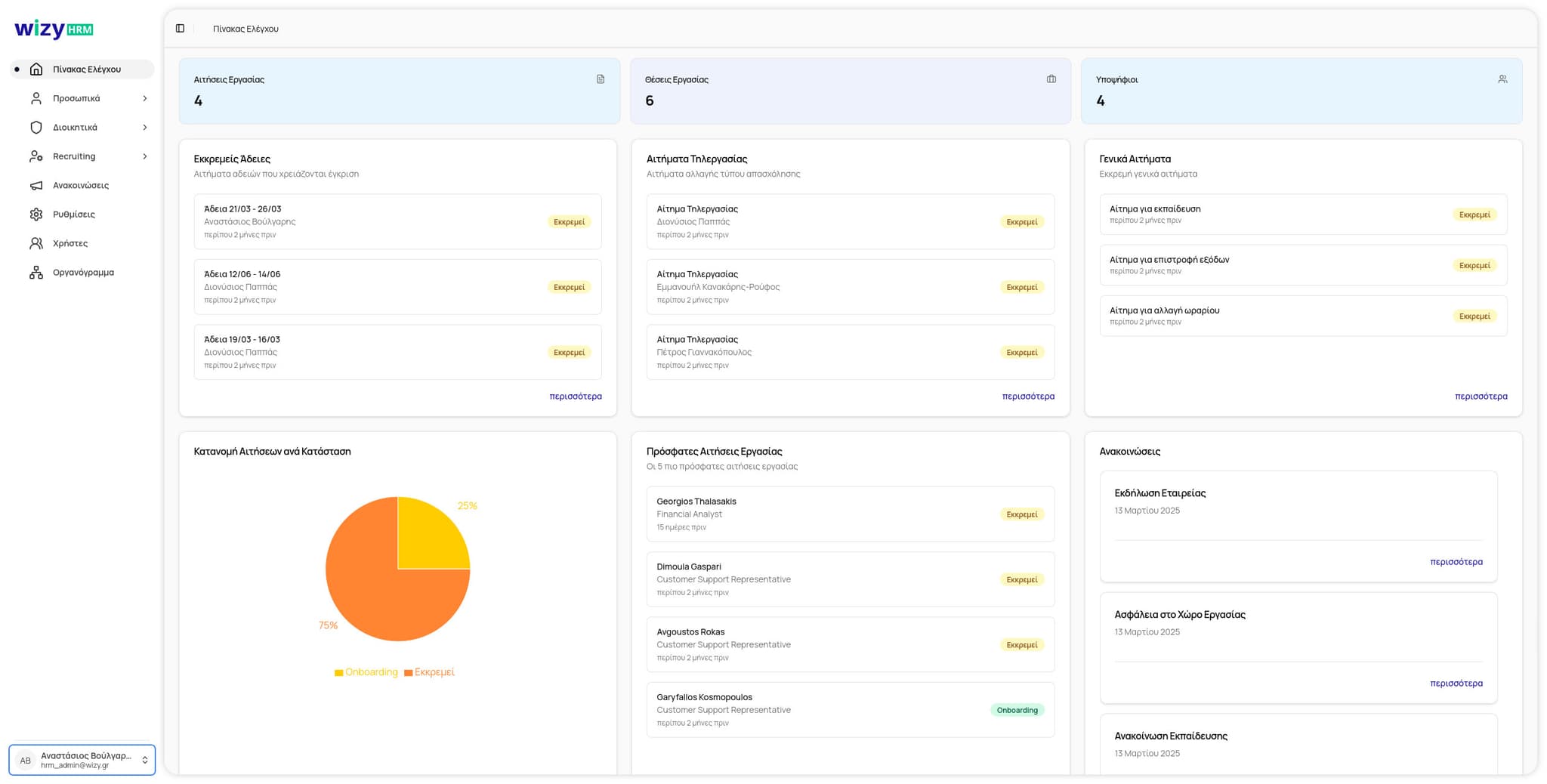Screen dimensions: 1547x784
Task: Open the Χρήστες users icon in sidebar
Action: tap(36, 243)
